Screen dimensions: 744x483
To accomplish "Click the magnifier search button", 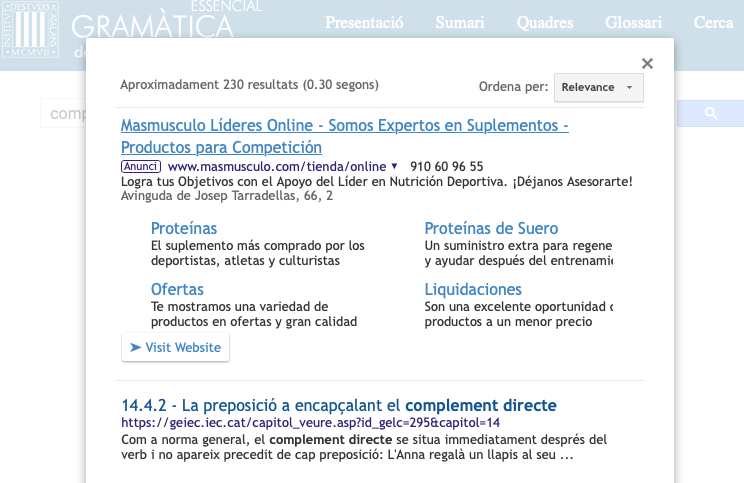I will 710,113.
